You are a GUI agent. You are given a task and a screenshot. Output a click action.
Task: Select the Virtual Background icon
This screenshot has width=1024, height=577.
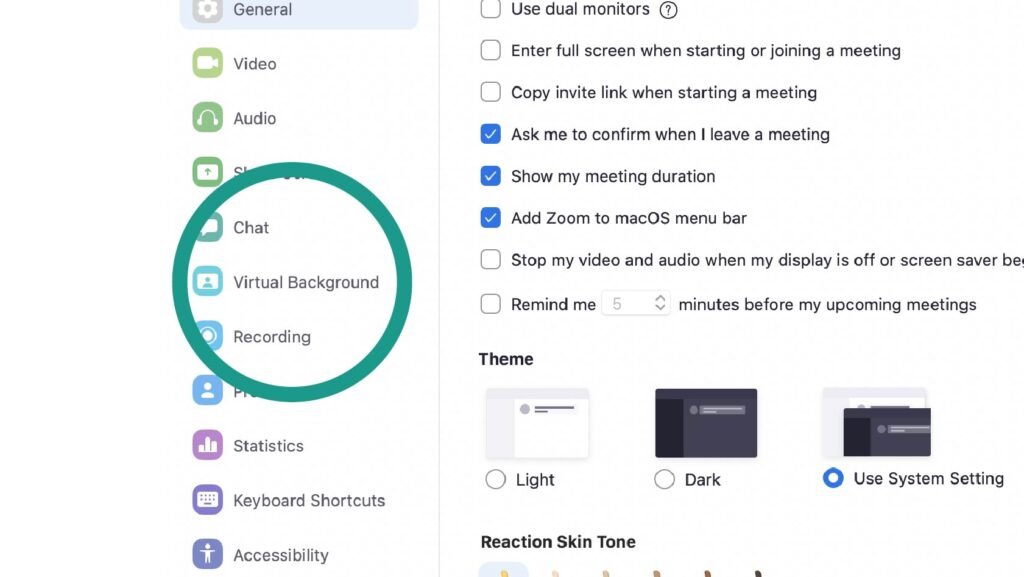click(x=207, y=282)
